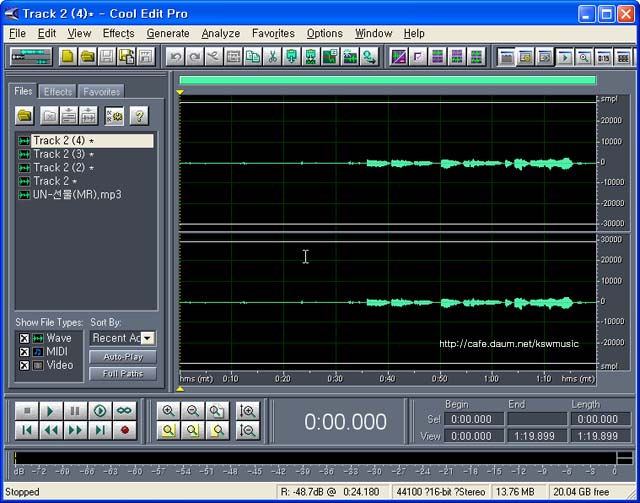Click the '44100 ?16-bit ?Stereo' status entry
The image size is (640, 503).
tap(441, 492)
